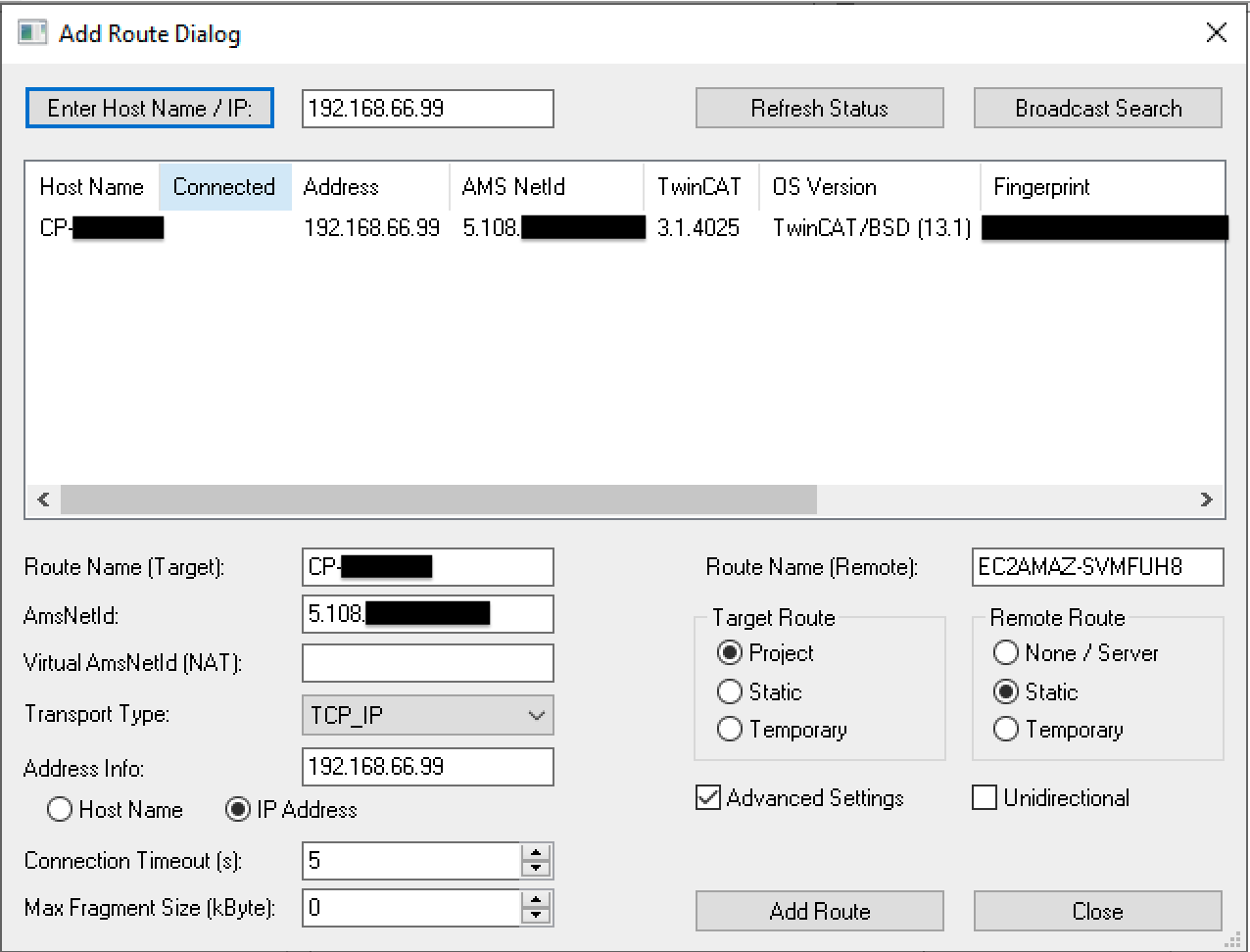Viewport: 1250px width, 952px height.
Task: Sort list by Connected column header
Action: (x=224, y=187)
